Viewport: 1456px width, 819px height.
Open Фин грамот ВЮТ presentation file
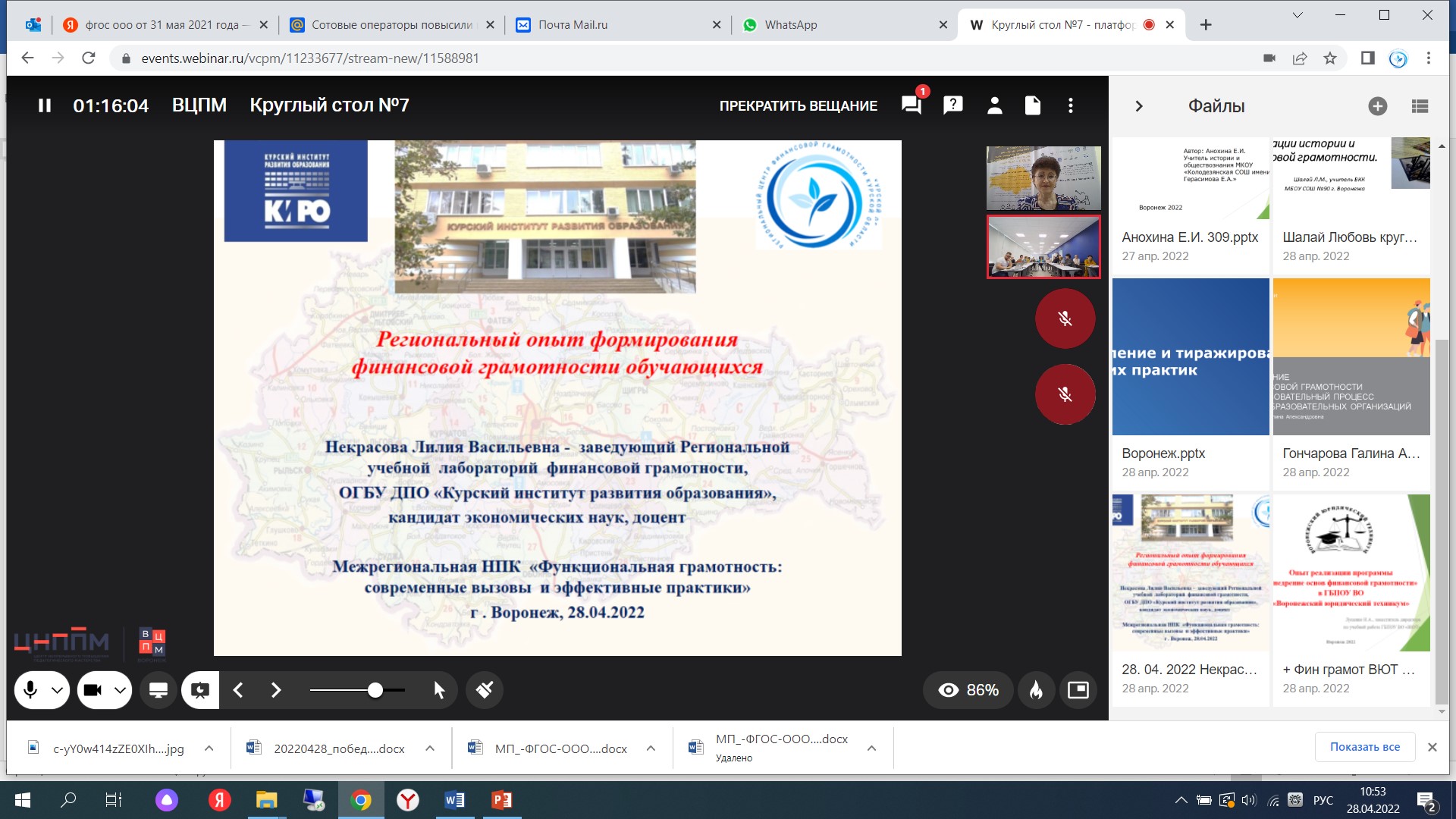(1351, 600)
